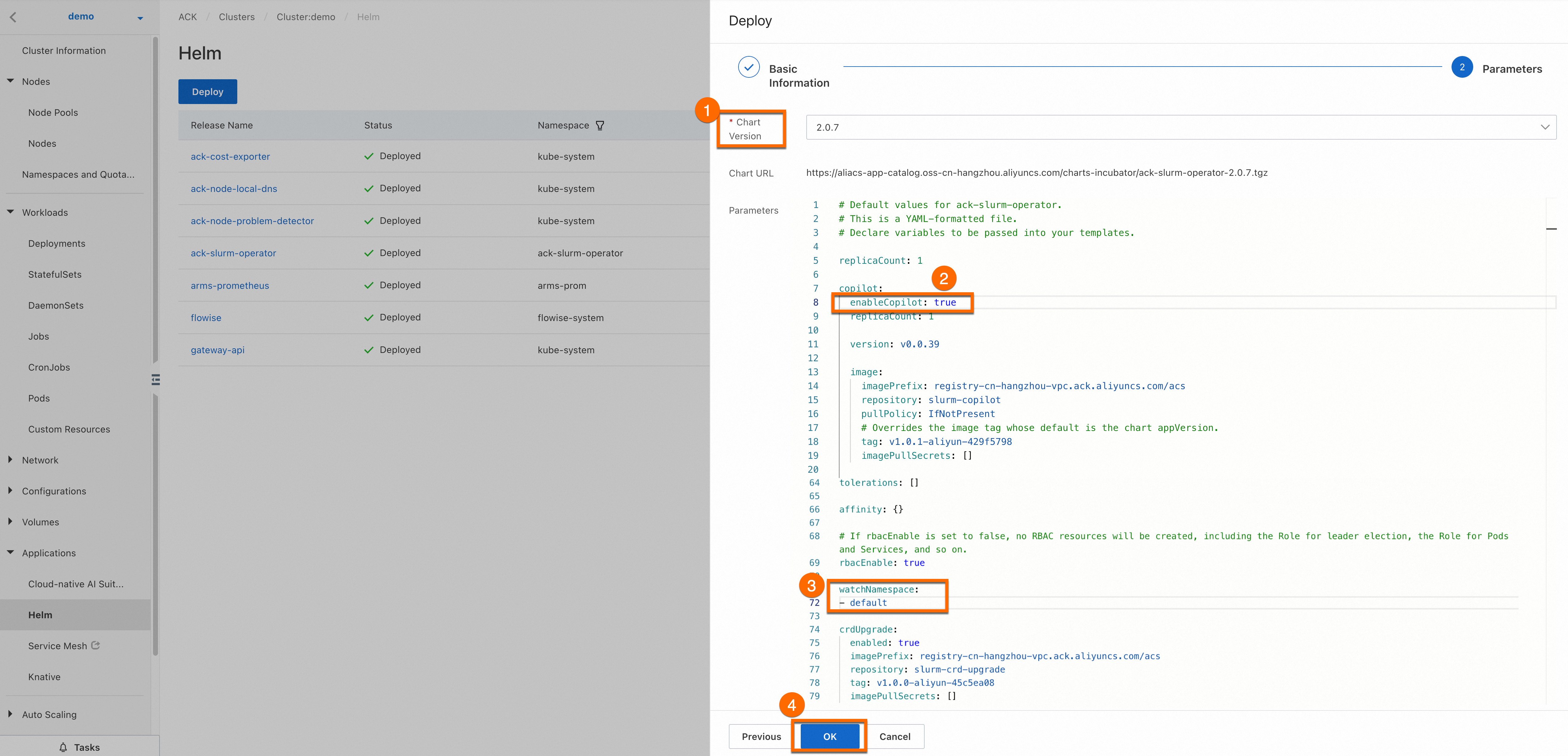This screenshot has width=1568, height=756.
Task: Click the Service Mesh external link icon
Action: 96,645
